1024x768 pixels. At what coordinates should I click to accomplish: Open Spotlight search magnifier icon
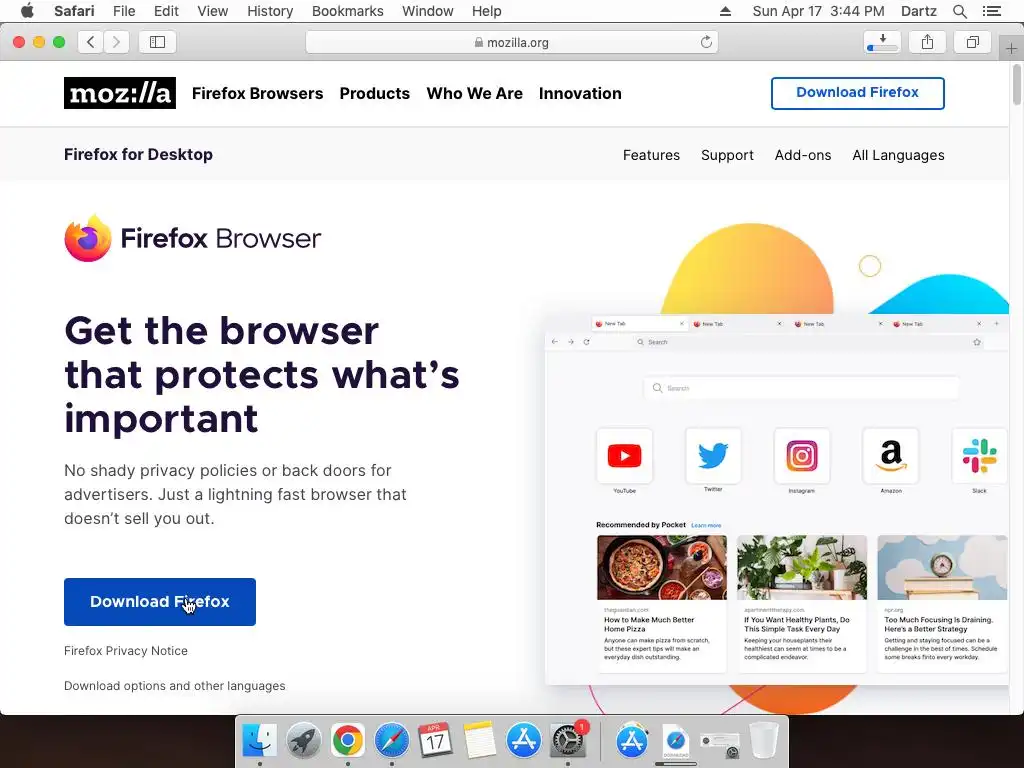point(959,11)
